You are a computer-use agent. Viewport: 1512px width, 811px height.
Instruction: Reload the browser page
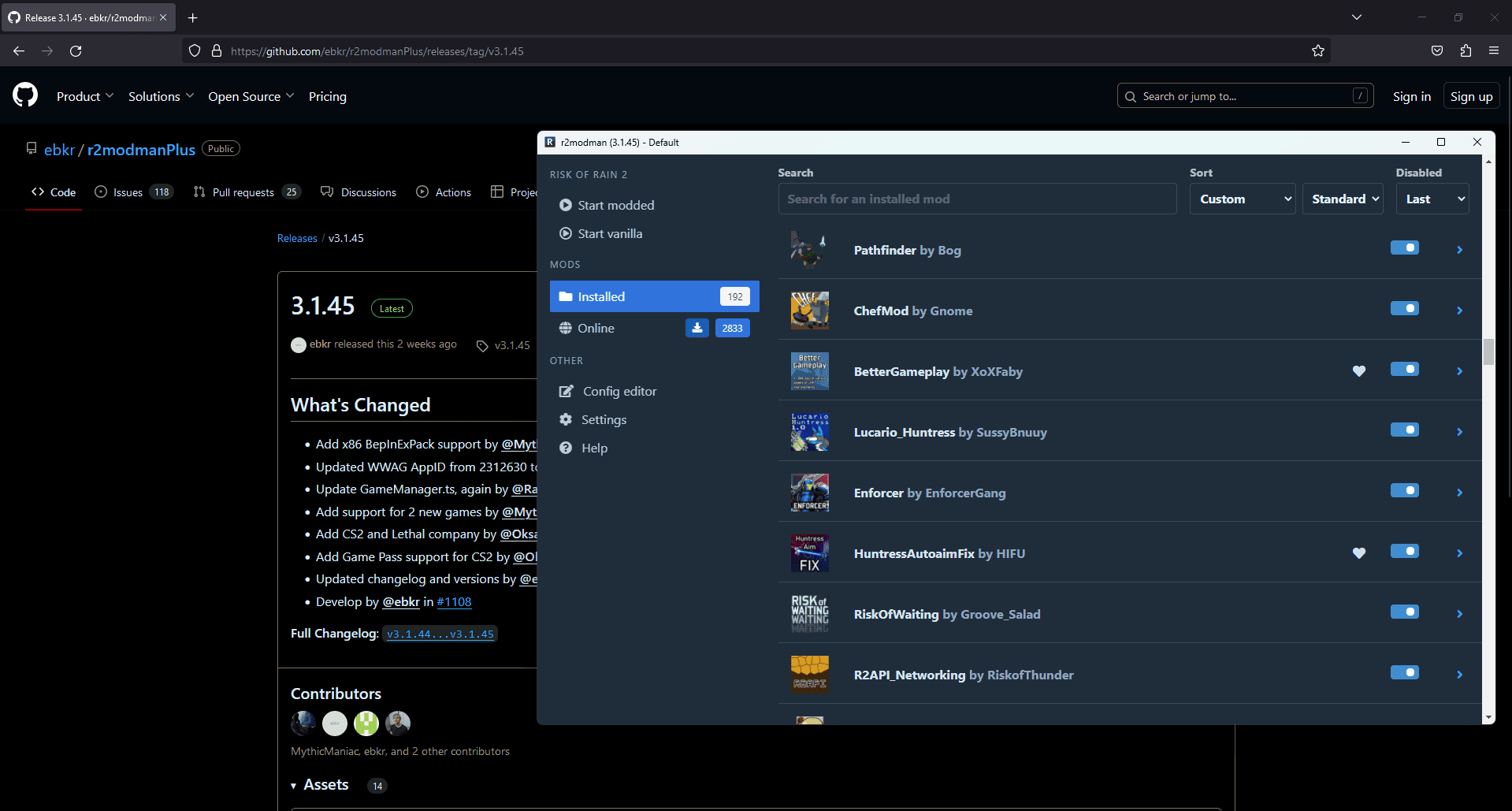pyautogui.click(x=76, y=50)
